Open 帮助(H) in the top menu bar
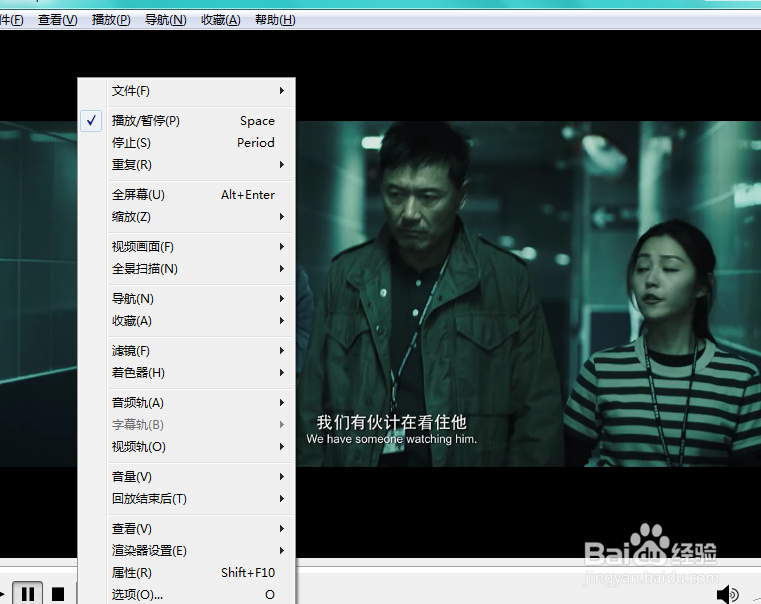 click(275, 20)
